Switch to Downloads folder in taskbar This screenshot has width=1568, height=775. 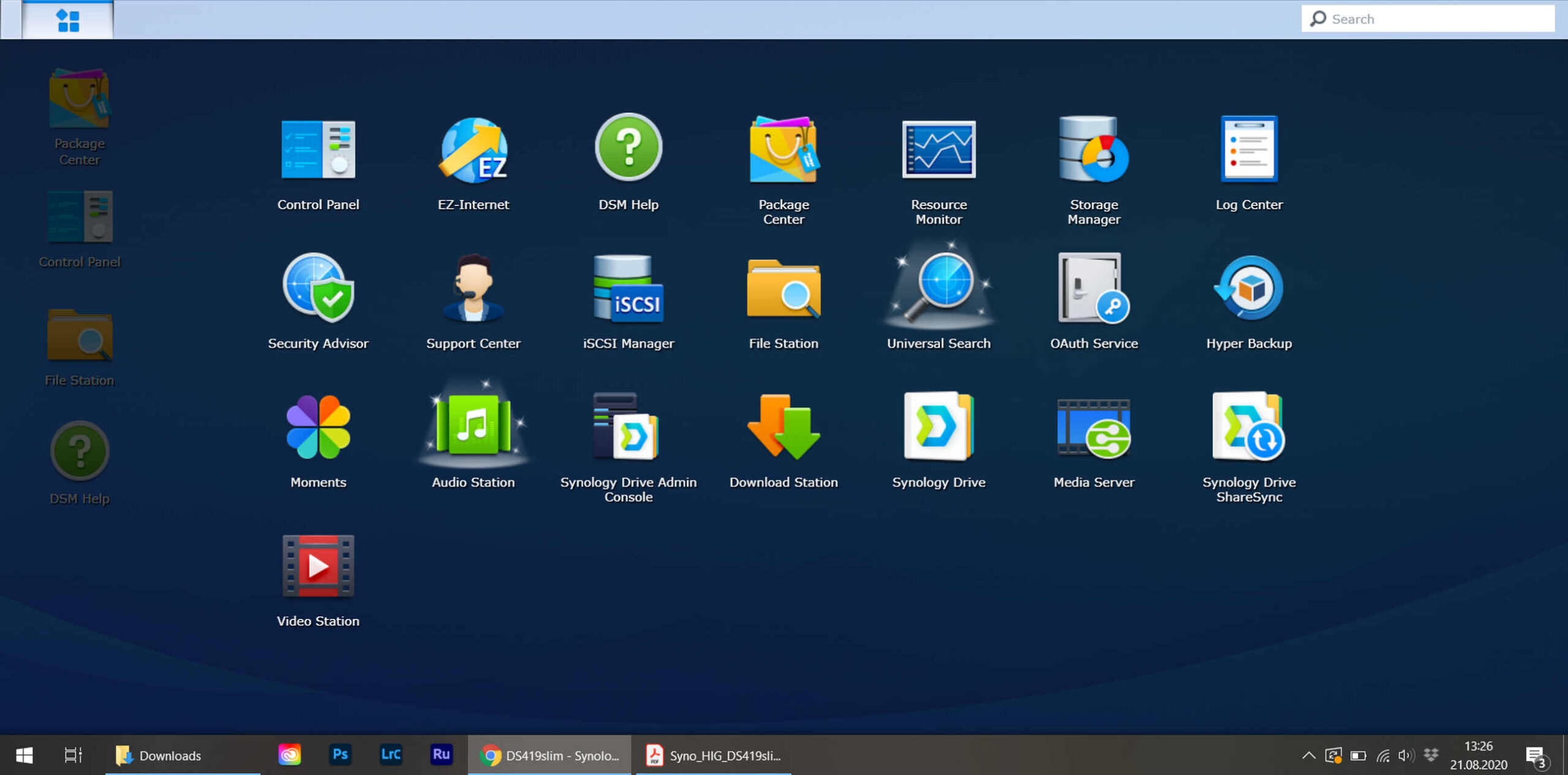pyautogui.click(x=183, y=755)
